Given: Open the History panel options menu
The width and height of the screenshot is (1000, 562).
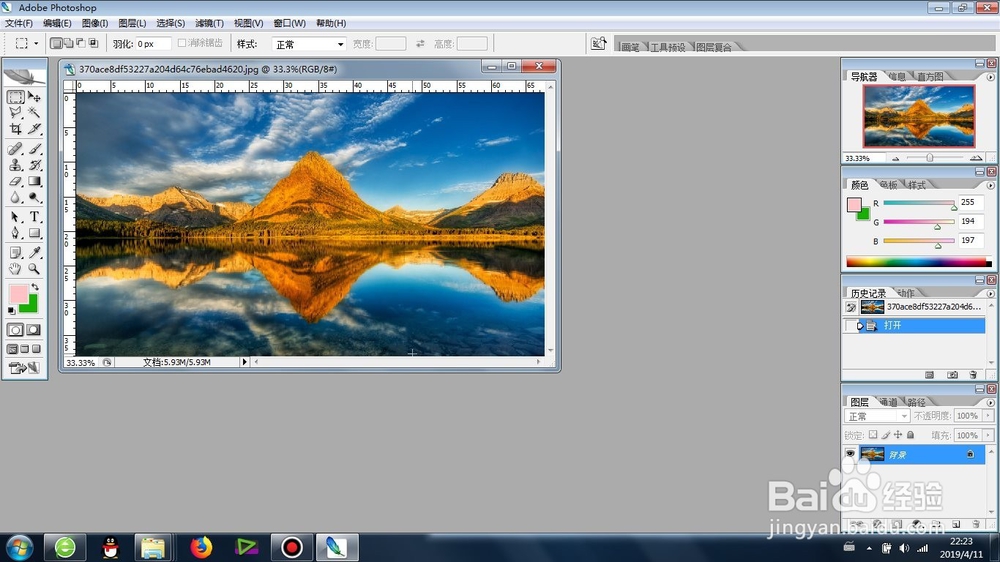Looking at the screenshot, I should [990, 294].
